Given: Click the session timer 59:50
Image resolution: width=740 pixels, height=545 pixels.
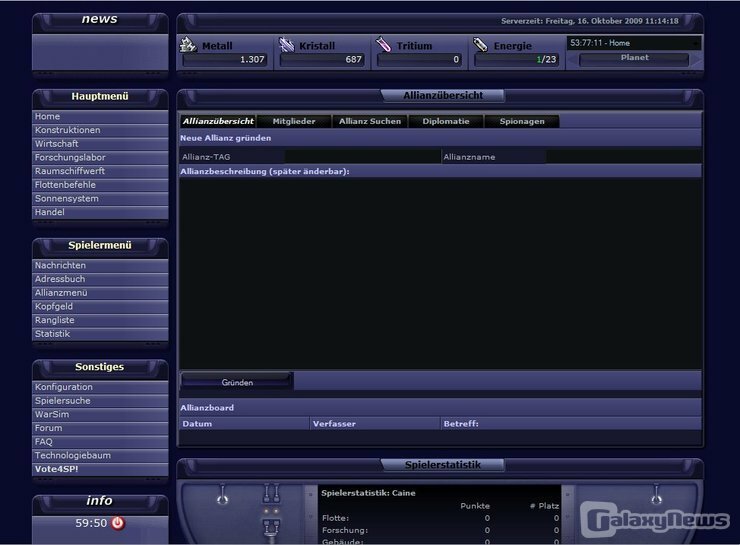Looking at the screenshot, I should pos(91,523).
